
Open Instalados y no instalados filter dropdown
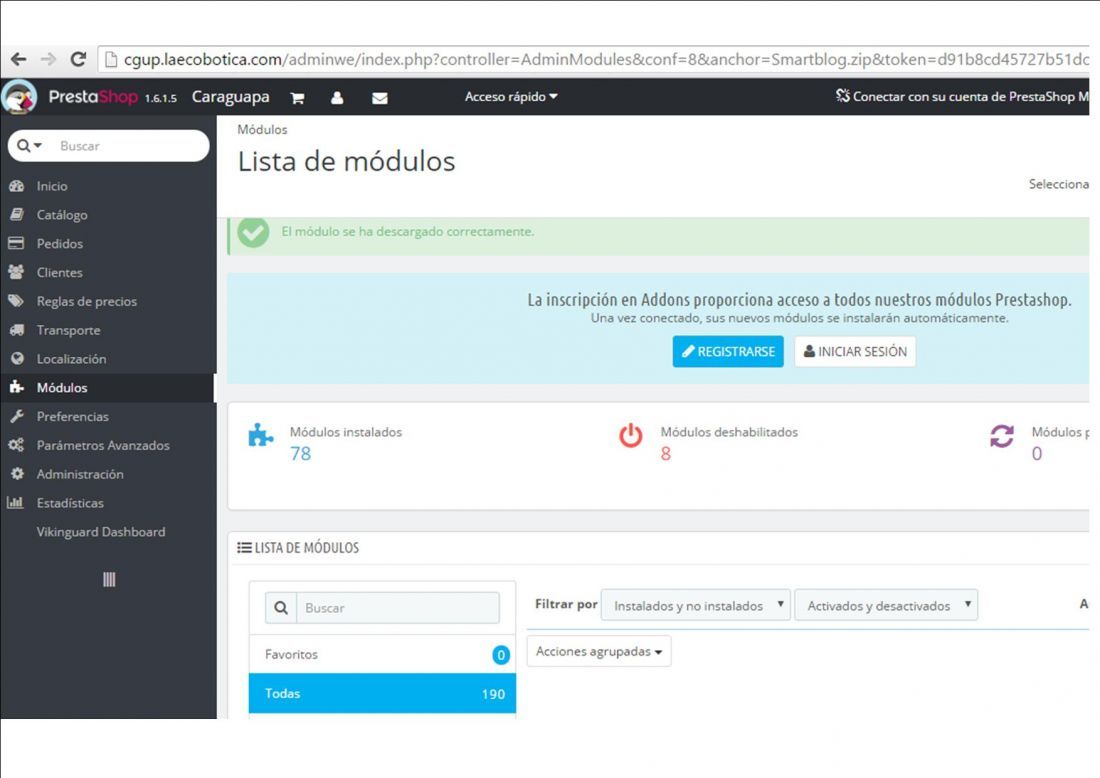[696, 605]
